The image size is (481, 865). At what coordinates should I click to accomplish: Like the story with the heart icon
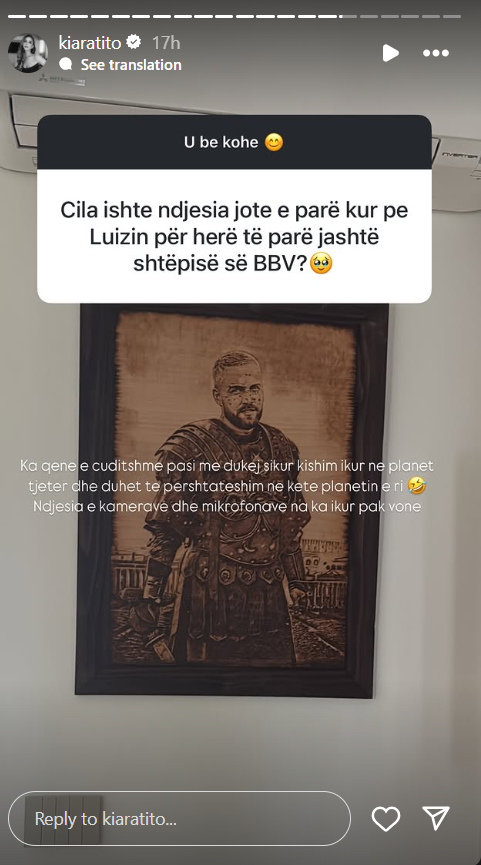tap(386, 819)
